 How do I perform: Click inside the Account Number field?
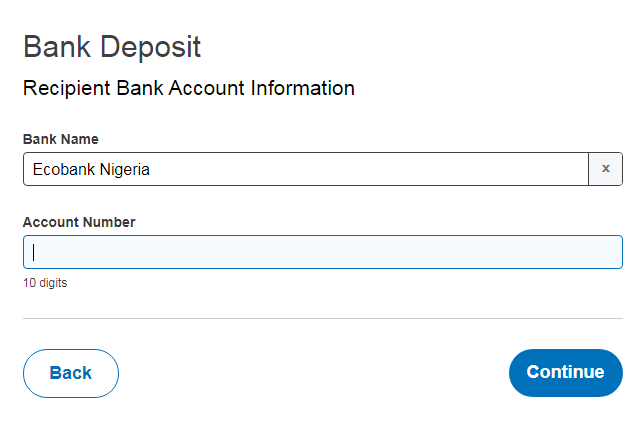323,252
